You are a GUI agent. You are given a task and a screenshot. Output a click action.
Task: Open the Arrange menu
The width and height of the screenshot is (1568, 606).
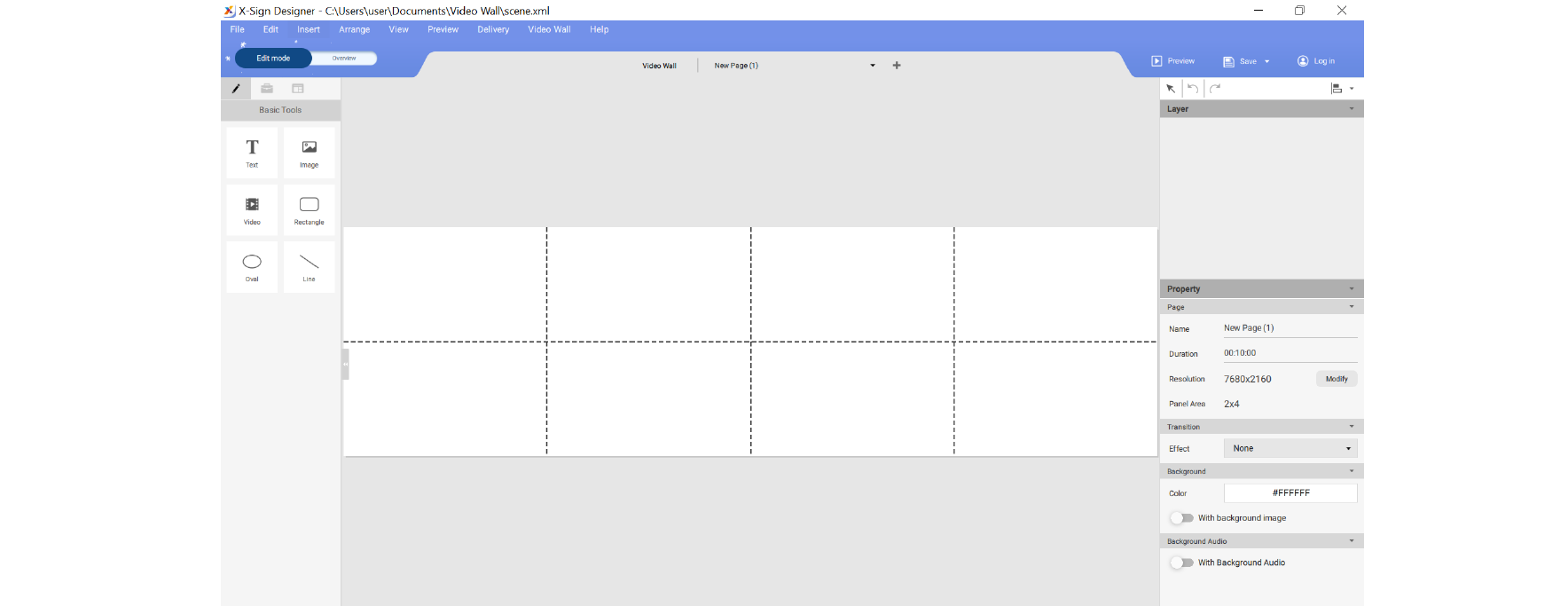tap(354, 30)
